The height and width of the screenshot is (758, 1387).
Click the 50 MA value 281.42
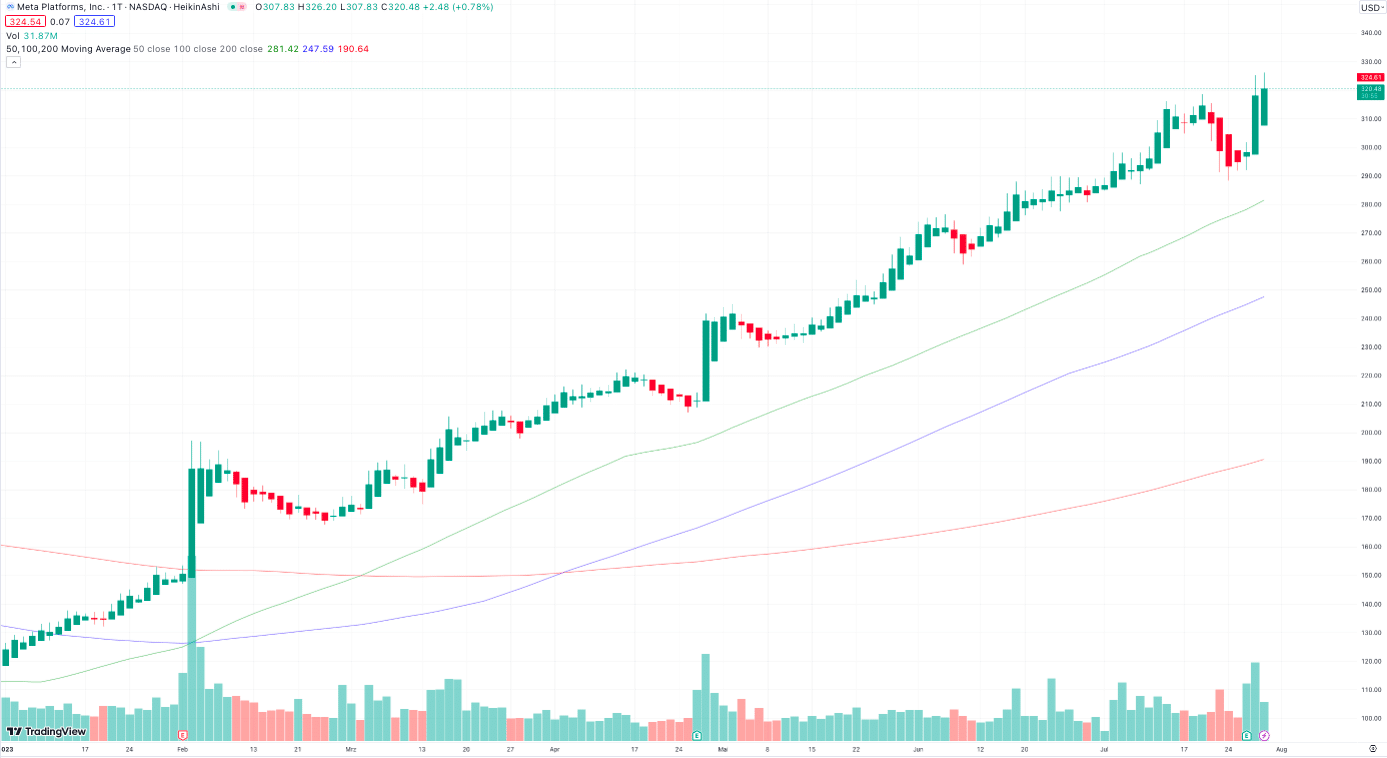pyautogui.click(x=282, y=48)
